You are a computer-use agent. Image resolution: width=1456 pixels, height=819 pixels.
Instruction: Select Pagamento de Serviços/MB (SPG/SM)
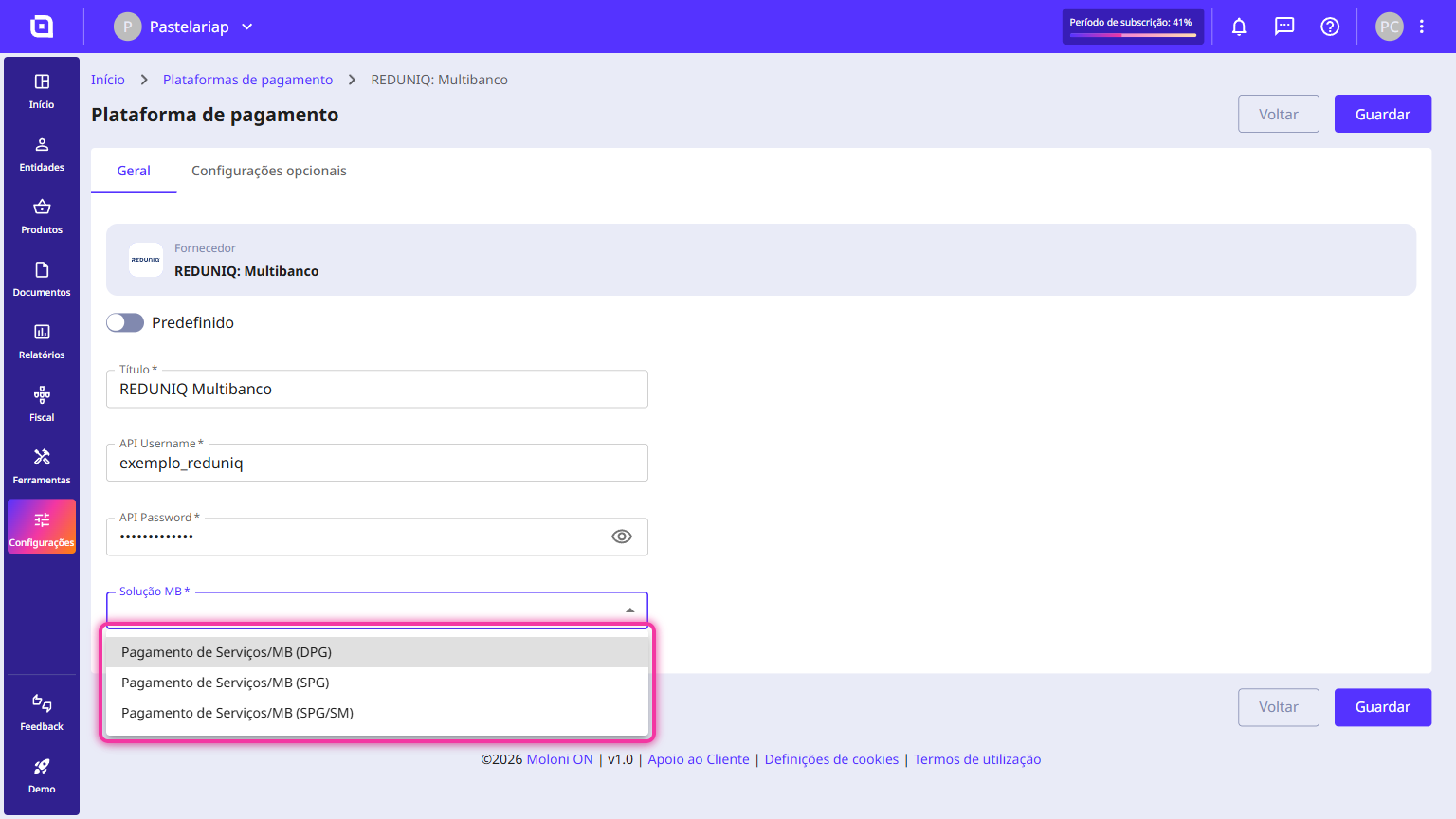(377, 713)
